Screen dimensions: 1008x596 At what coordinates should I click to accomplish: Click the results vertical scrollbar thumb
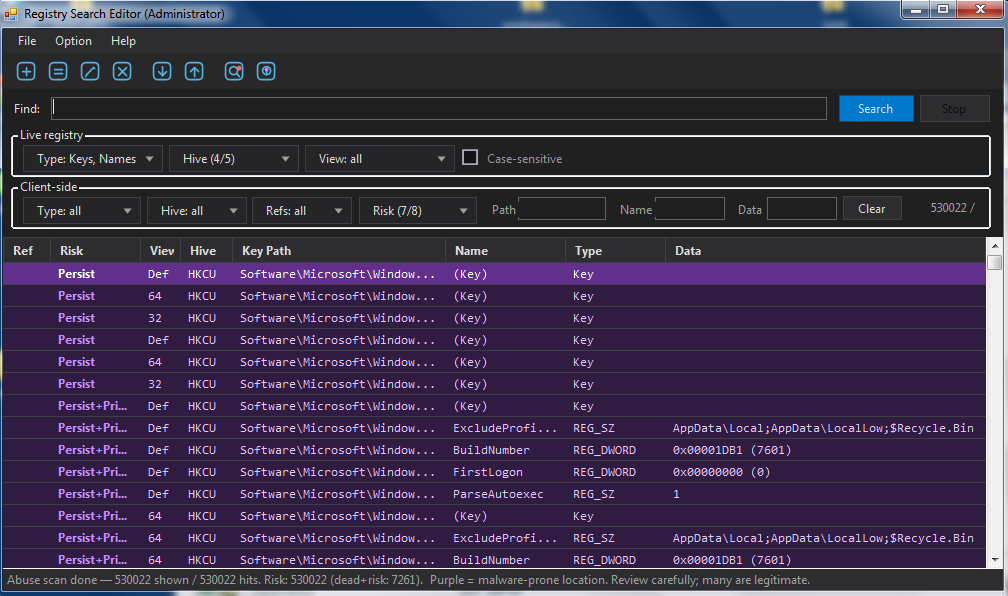994,262
